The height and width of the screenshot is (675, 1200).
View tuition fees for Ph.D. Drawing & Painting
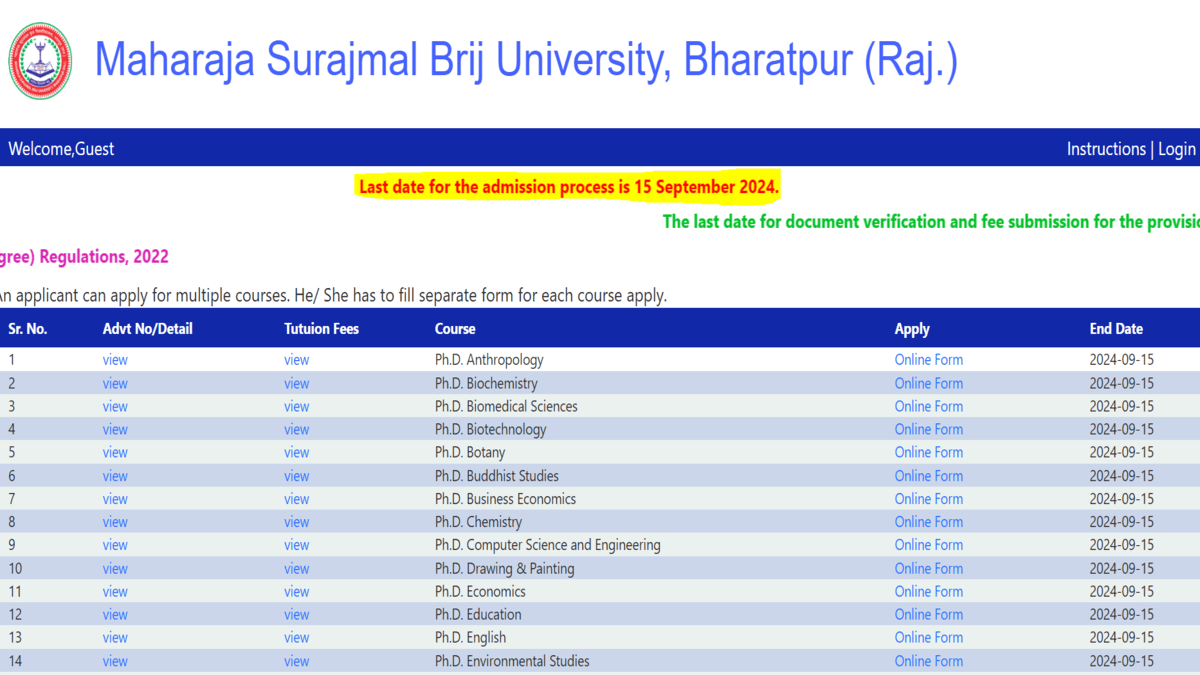pyautogui.click(x=297, y=569)
